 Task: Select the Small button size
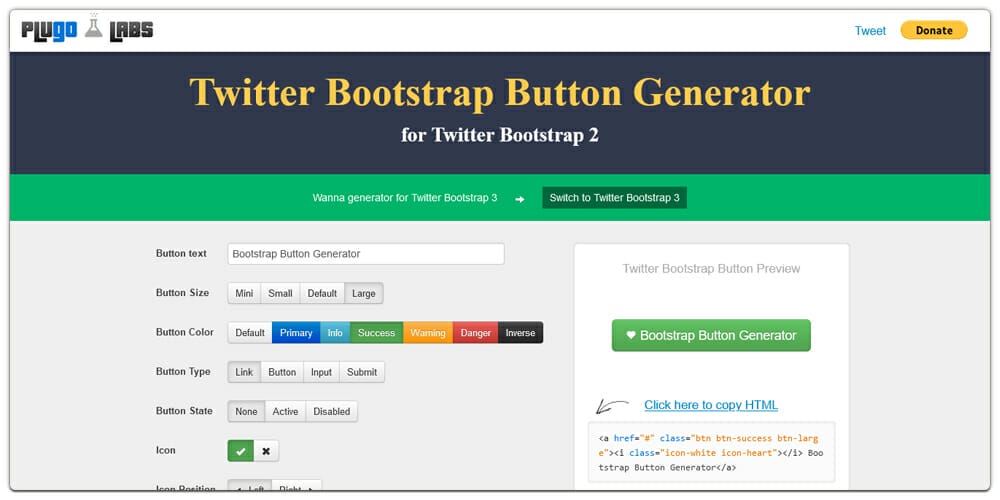click(x=280, y=293)
